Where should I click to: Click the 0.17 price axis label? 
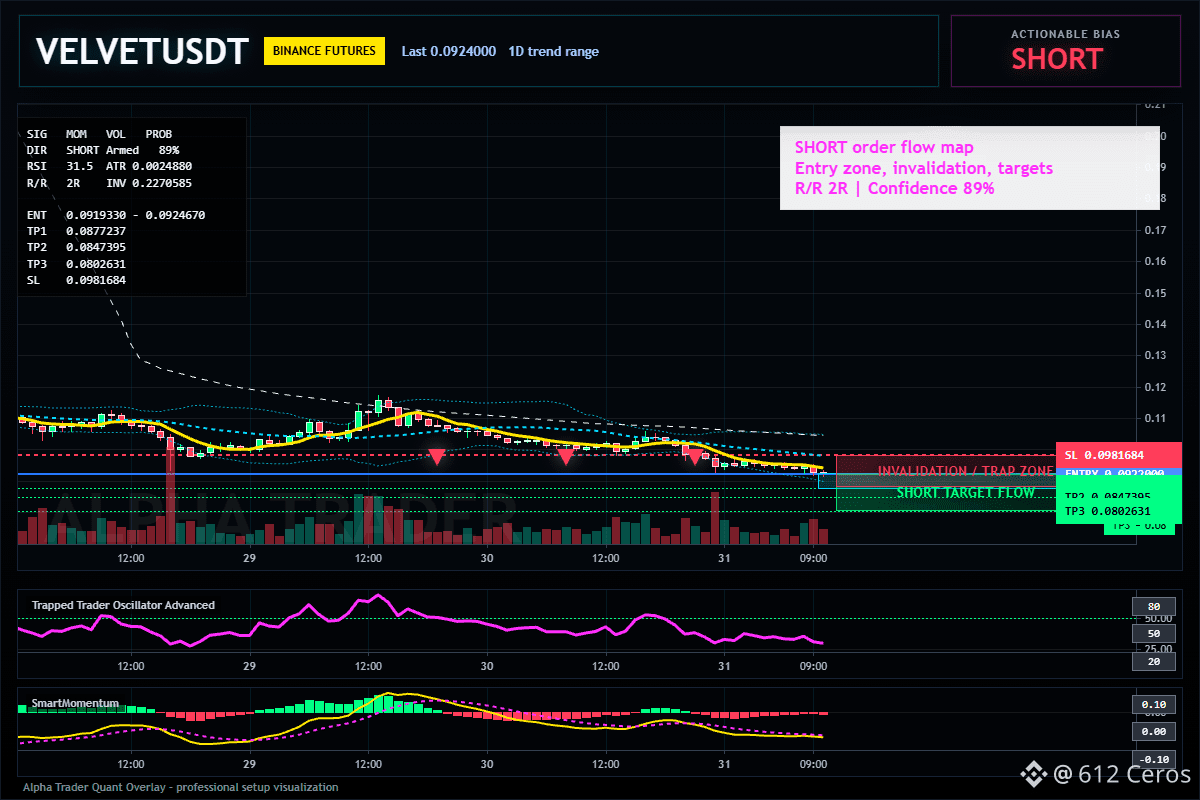click(x=1156, y=230)
